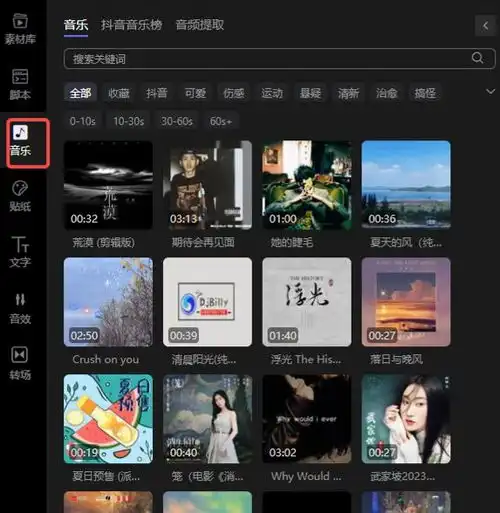The height and width of the screenshot is (513, 500).
Task: Collapse the panel with the left arrow
Action: [x=485, y=25]
